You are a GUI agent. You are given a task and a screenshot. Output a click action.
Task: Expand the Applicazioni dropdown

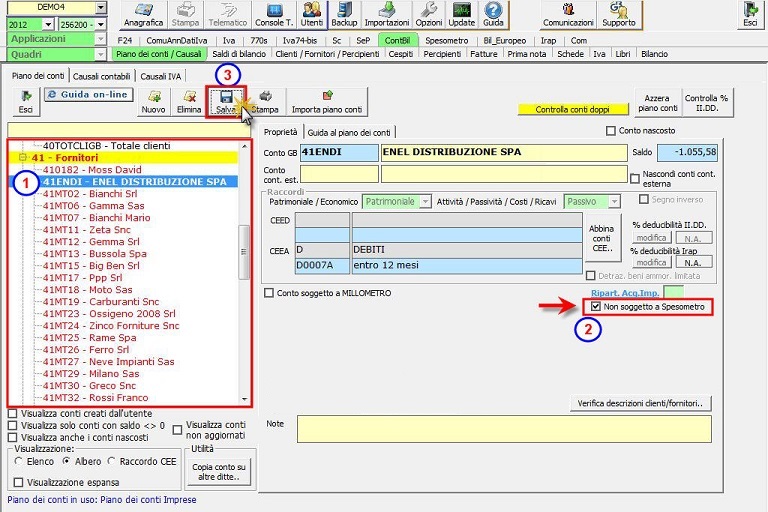tap(100, 39)
